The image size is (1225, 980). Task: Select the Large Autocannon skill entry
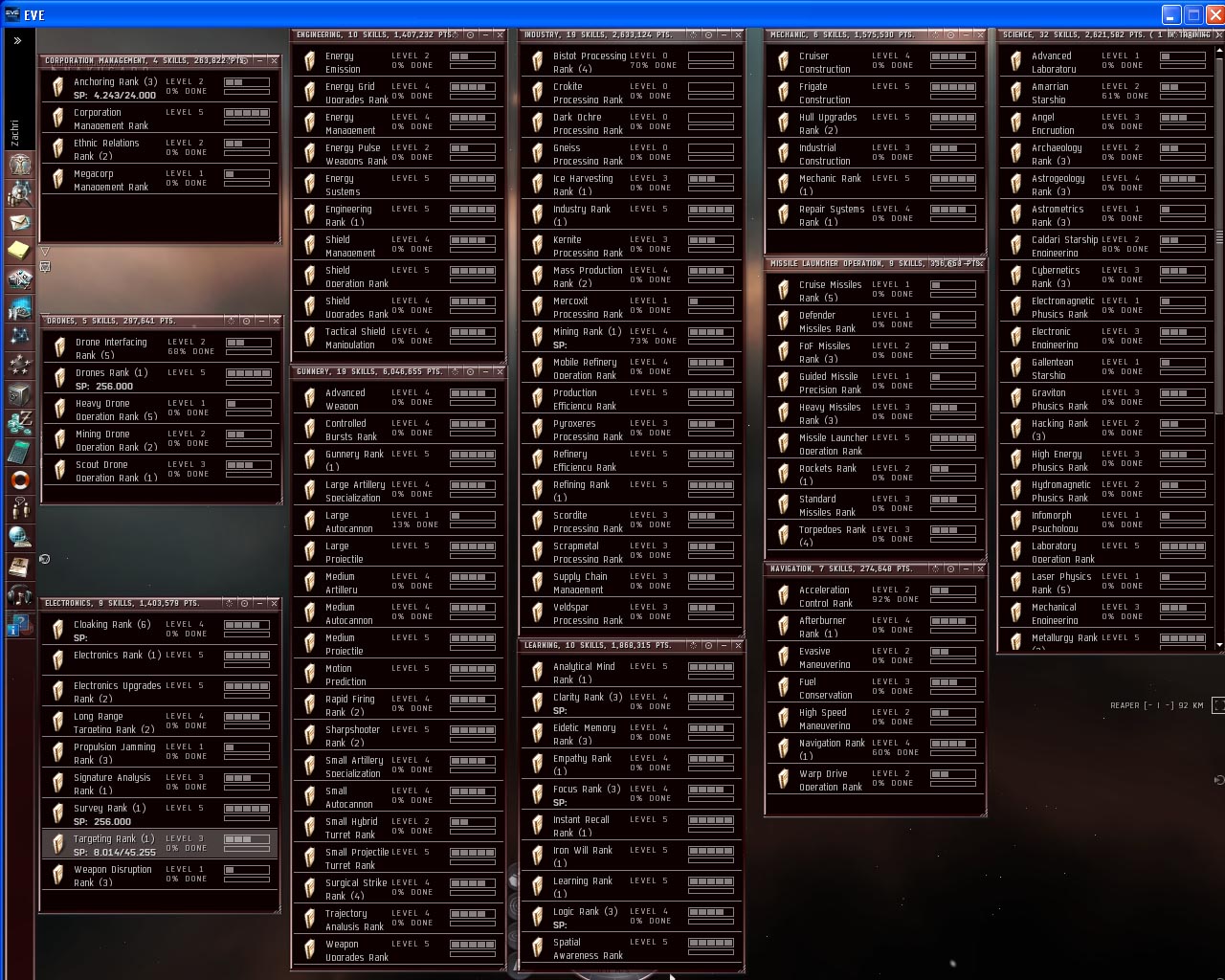(x=397, y=522)
